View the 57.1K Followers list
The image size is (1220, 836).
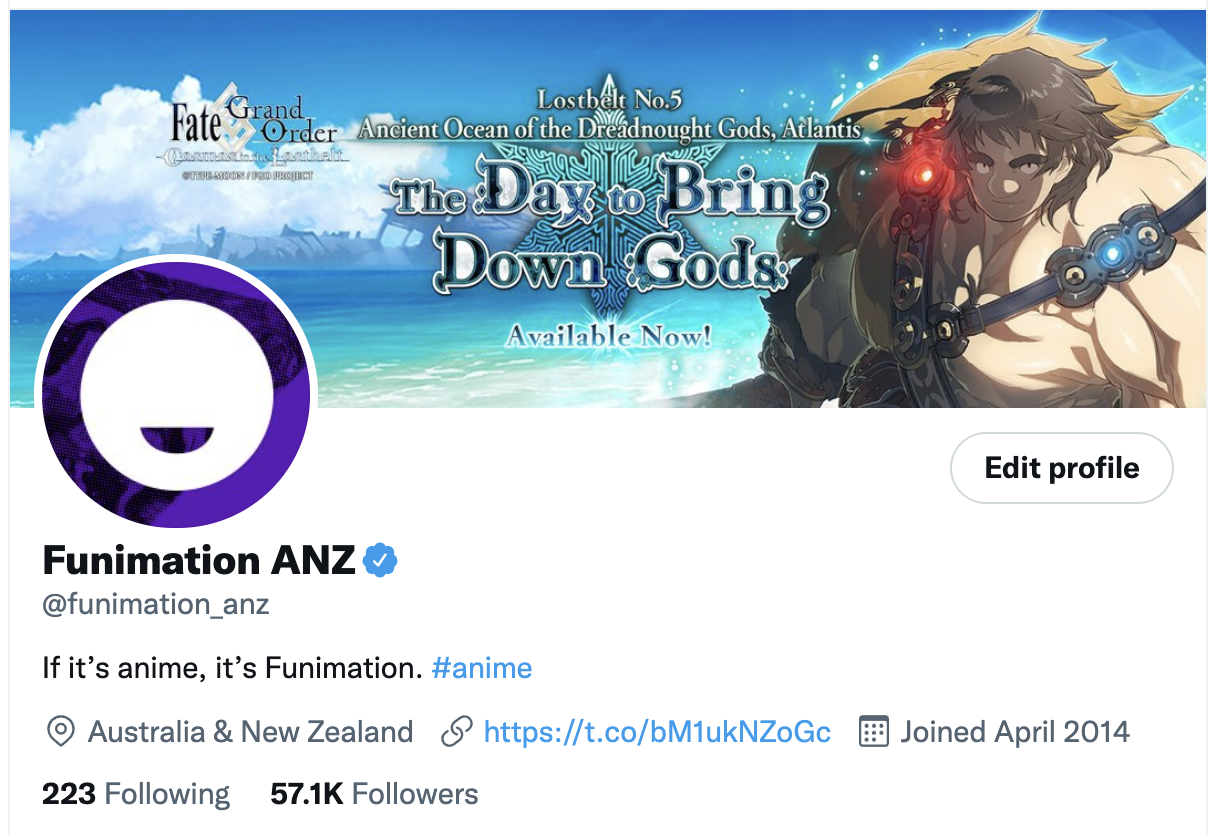(x=374, y=794)
